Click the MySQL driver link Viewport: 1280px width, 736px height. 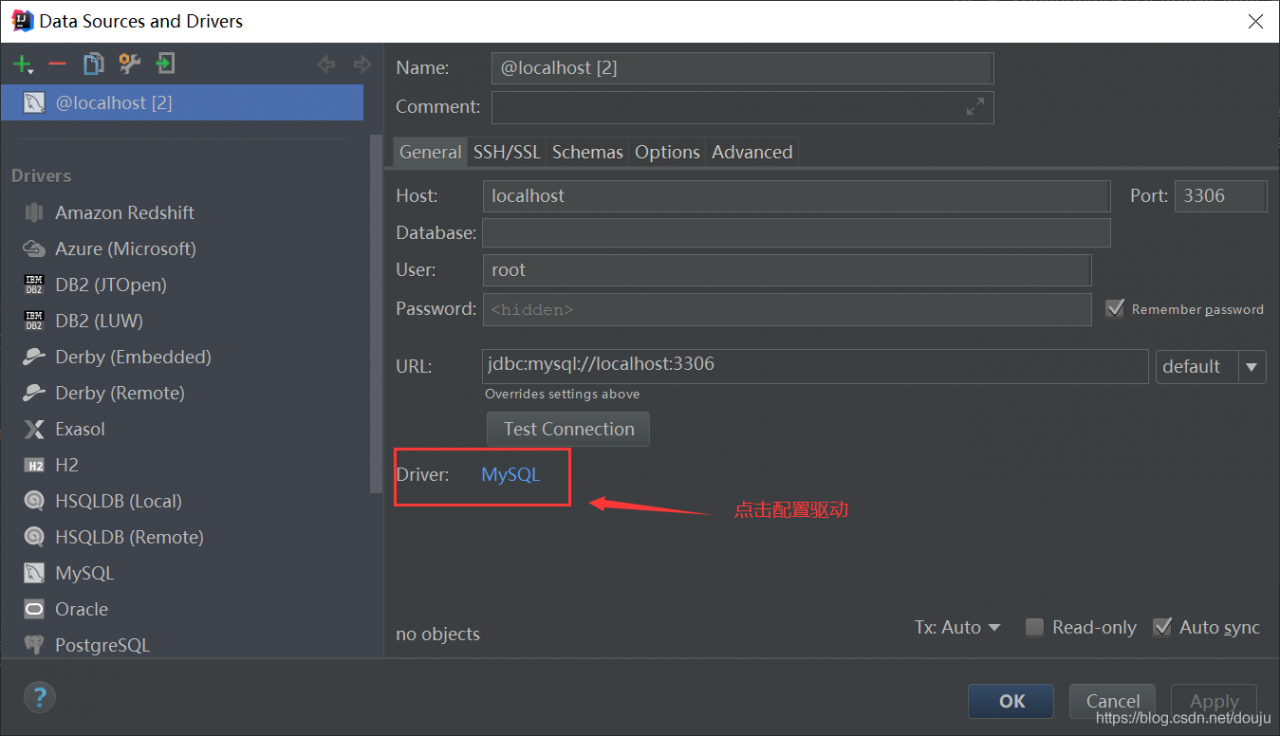click(510, 475)
